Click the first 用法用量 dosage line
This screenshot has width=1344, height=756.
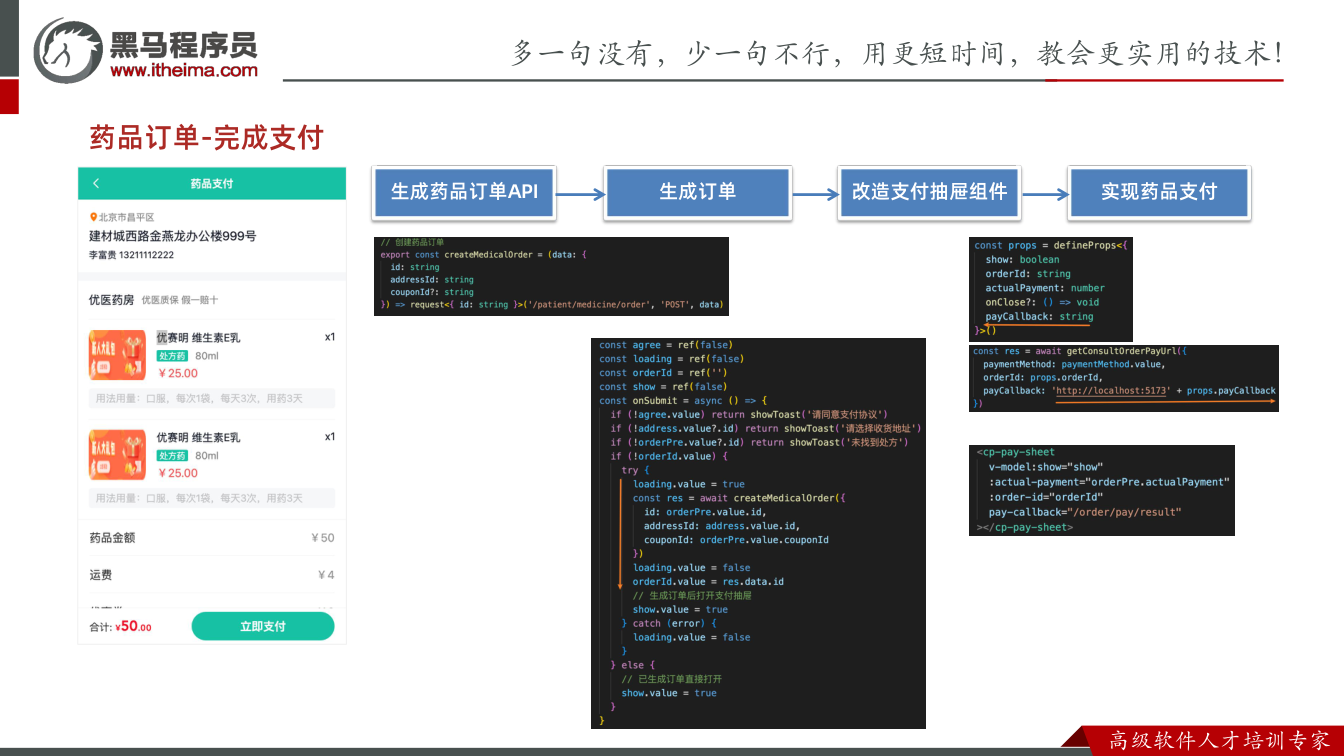point(212,399)
